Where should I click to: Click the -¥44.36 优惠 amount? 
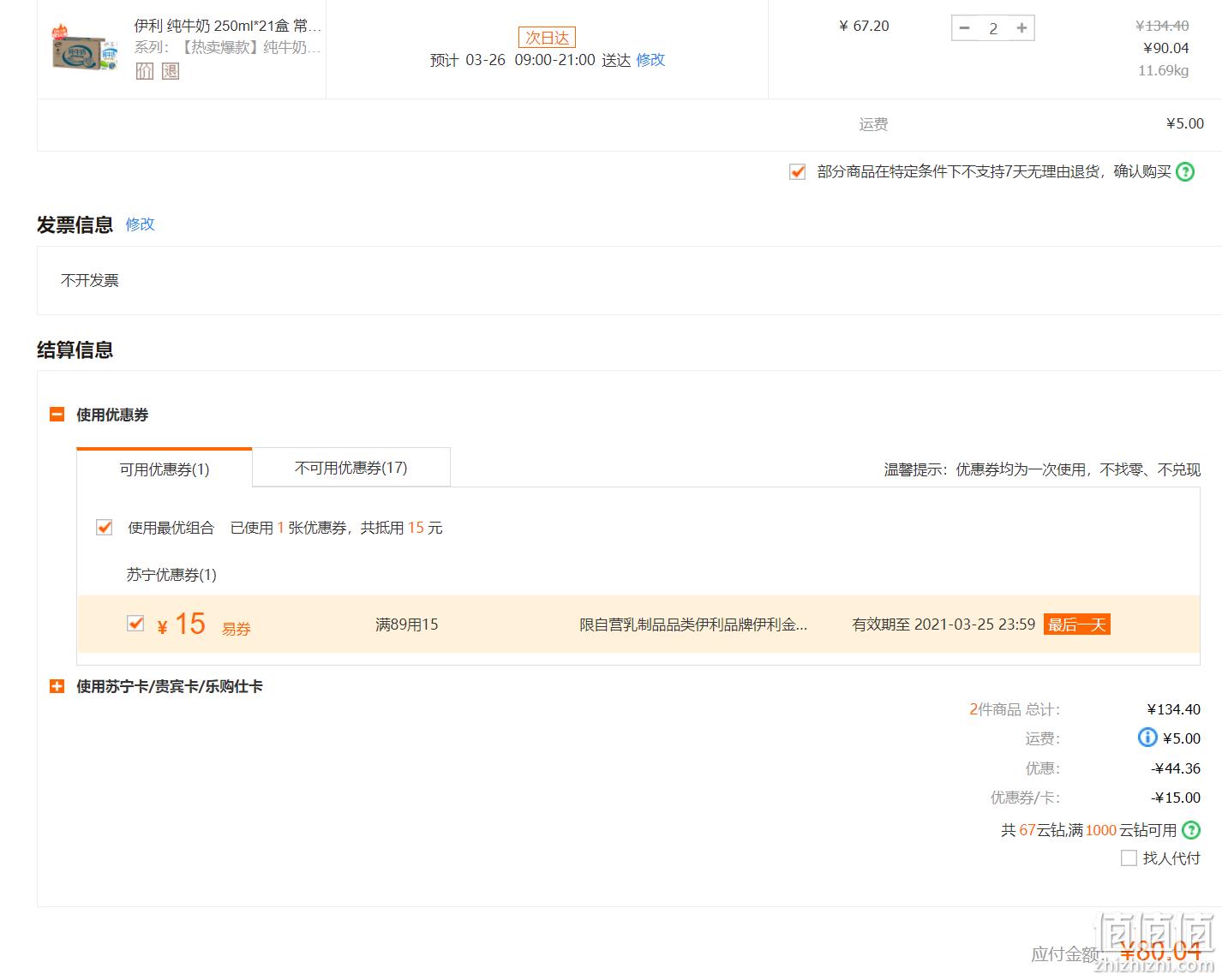(x=1176, y=768)
